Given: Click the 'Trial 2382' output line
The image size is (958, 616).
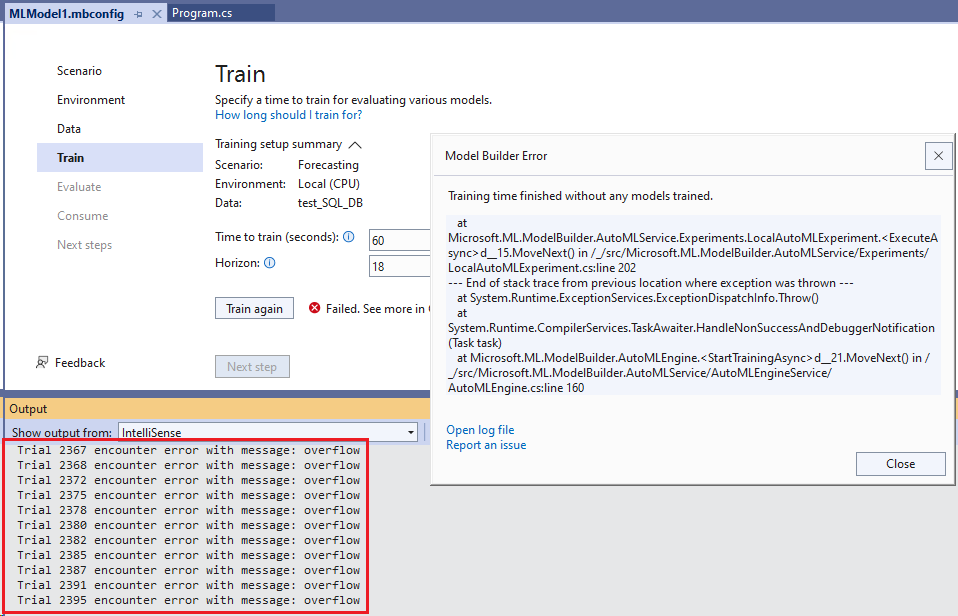Looking at the screenshot, I should tap(188, 540).
